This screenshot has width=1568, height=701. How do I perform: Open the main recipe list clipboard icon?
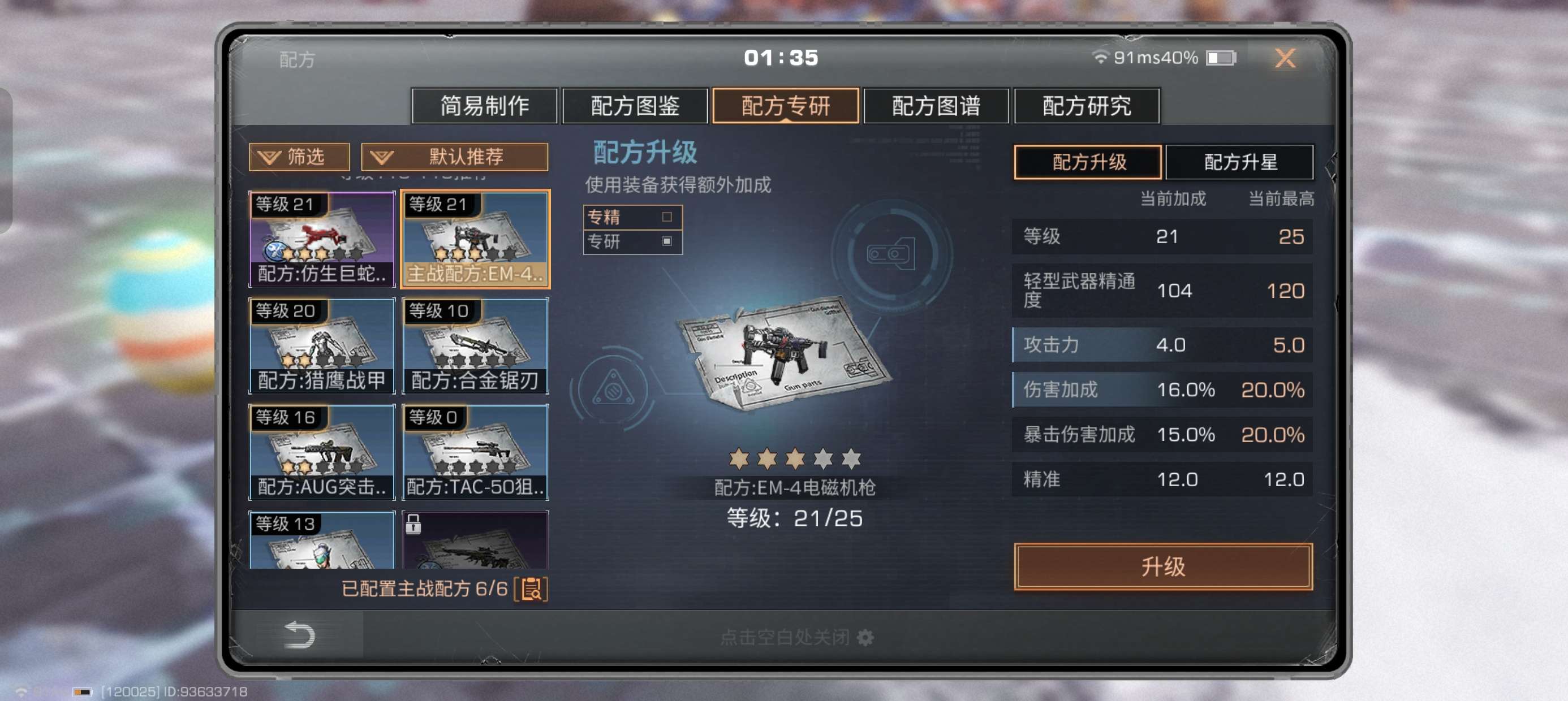click(x=531, y=589)
